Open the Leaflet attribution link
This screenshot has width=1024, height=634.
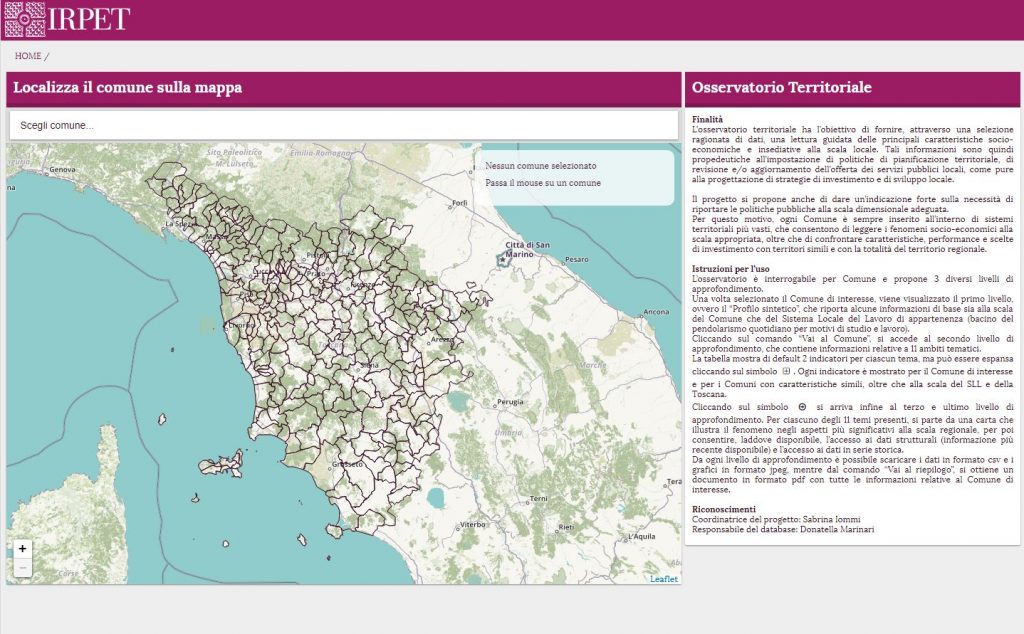(664, 579)
